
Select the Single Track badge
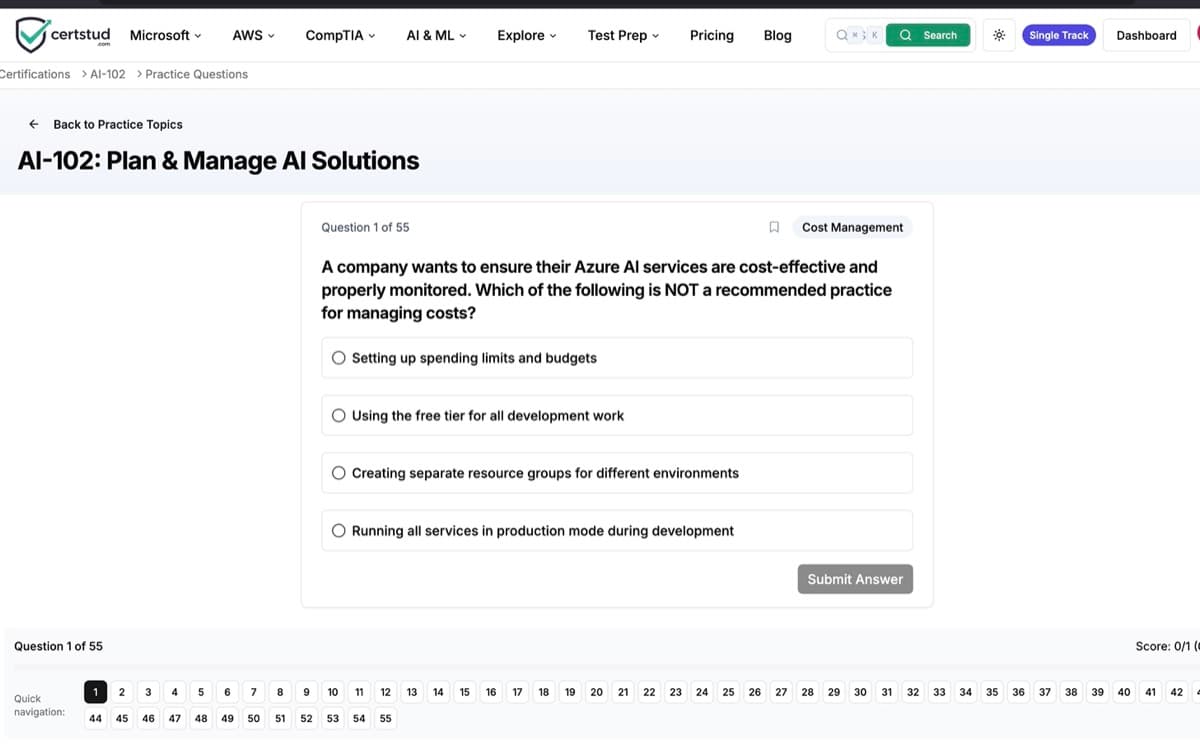pyautogui.click(x=1058, y=34)
